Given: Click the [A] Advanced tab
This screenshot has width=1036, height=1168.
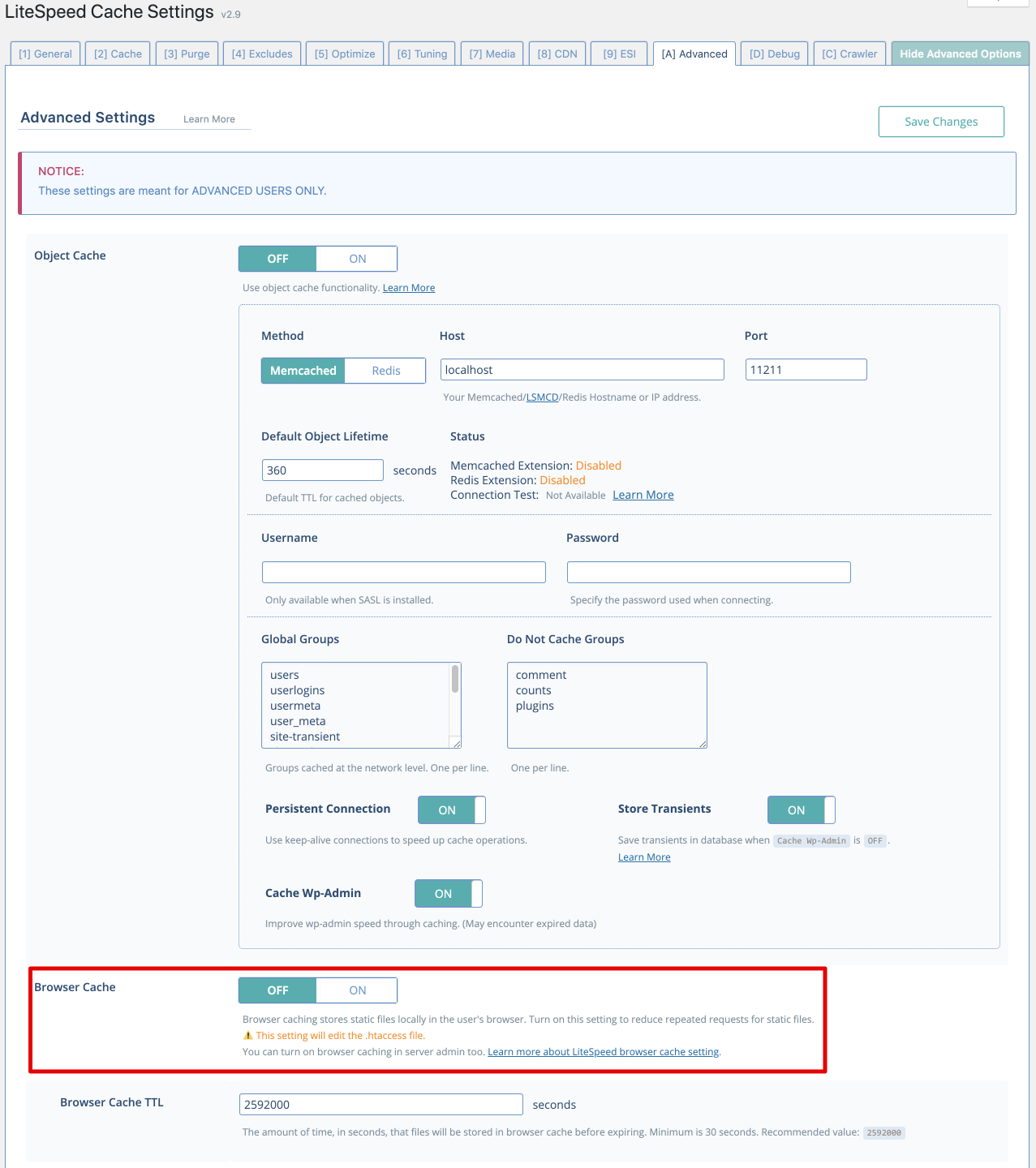Looking at the screenshot, I should point(694,54).
